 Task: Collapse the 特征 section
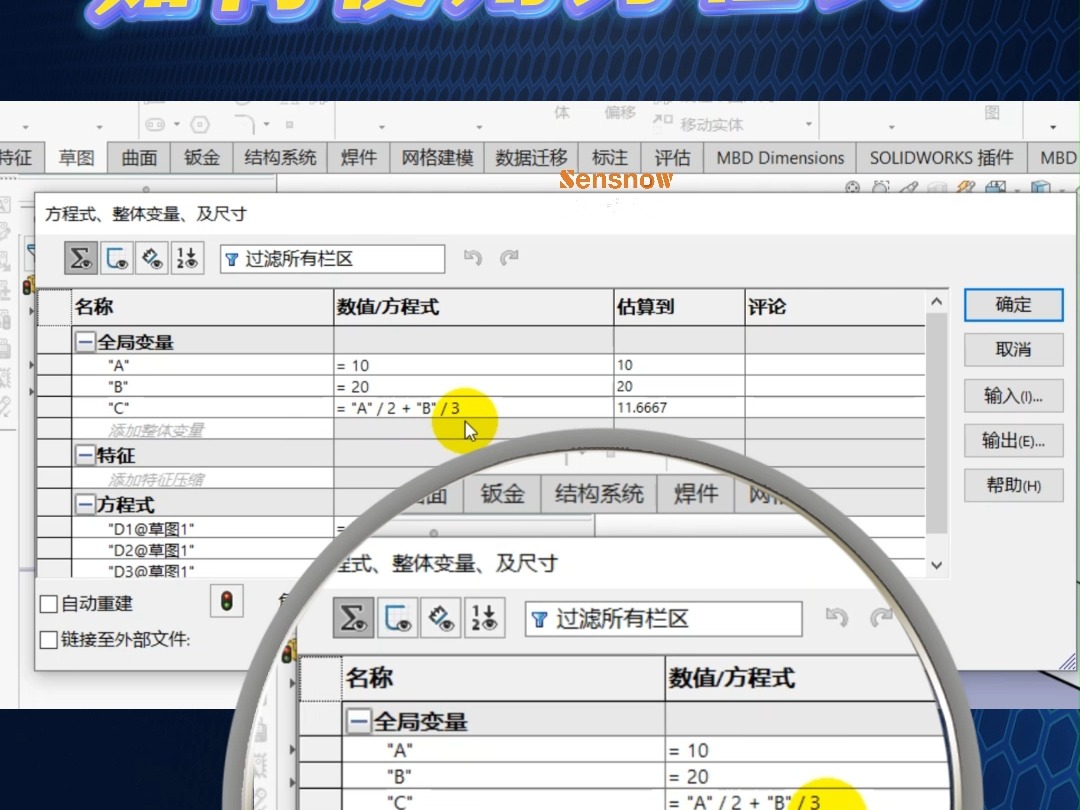pyautogui.click(x=87, y=455)
